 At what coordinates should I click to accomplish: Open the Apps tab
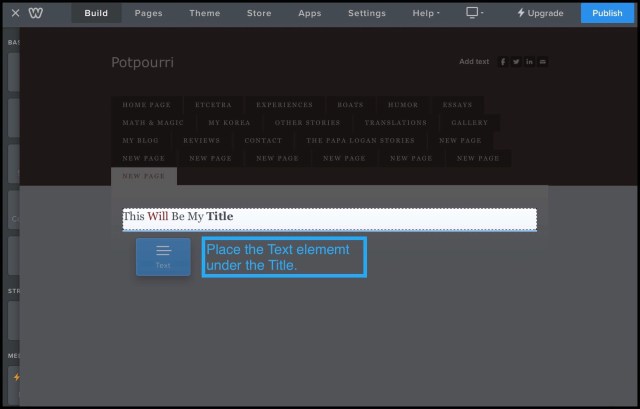tap(310, 13)
